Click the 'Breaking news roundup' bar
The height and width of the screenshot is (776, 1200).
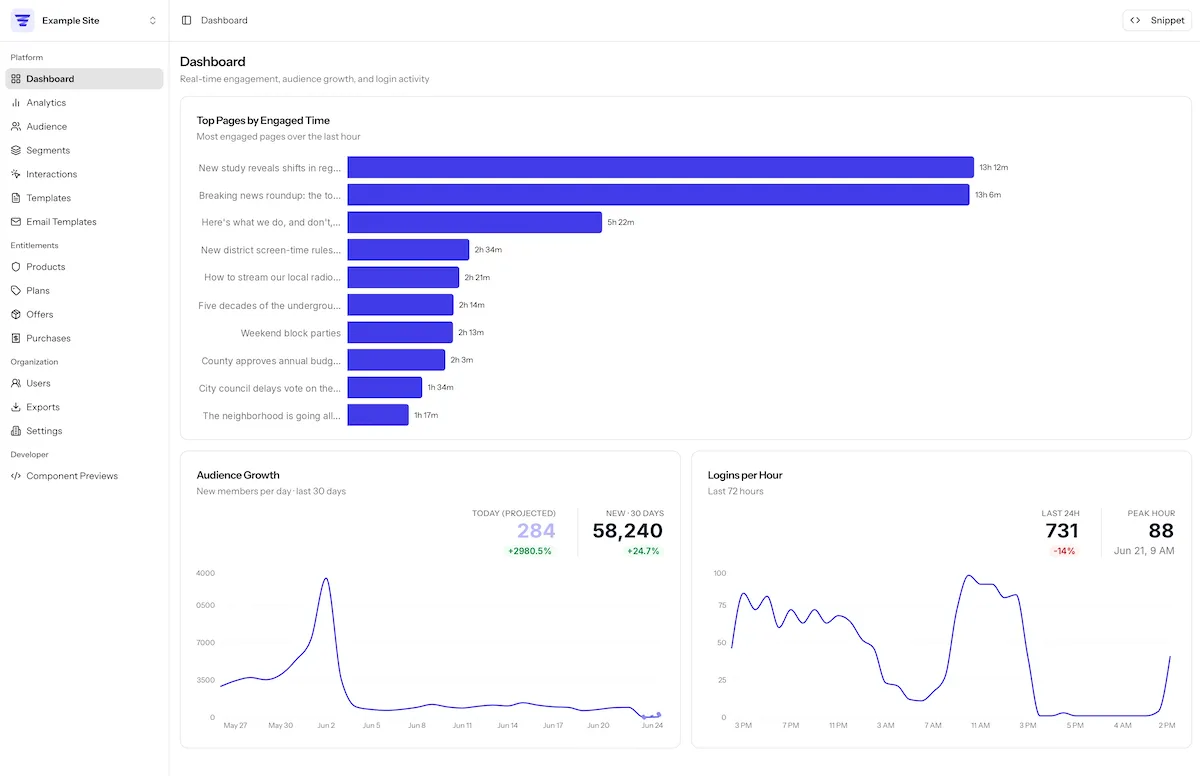659,195
